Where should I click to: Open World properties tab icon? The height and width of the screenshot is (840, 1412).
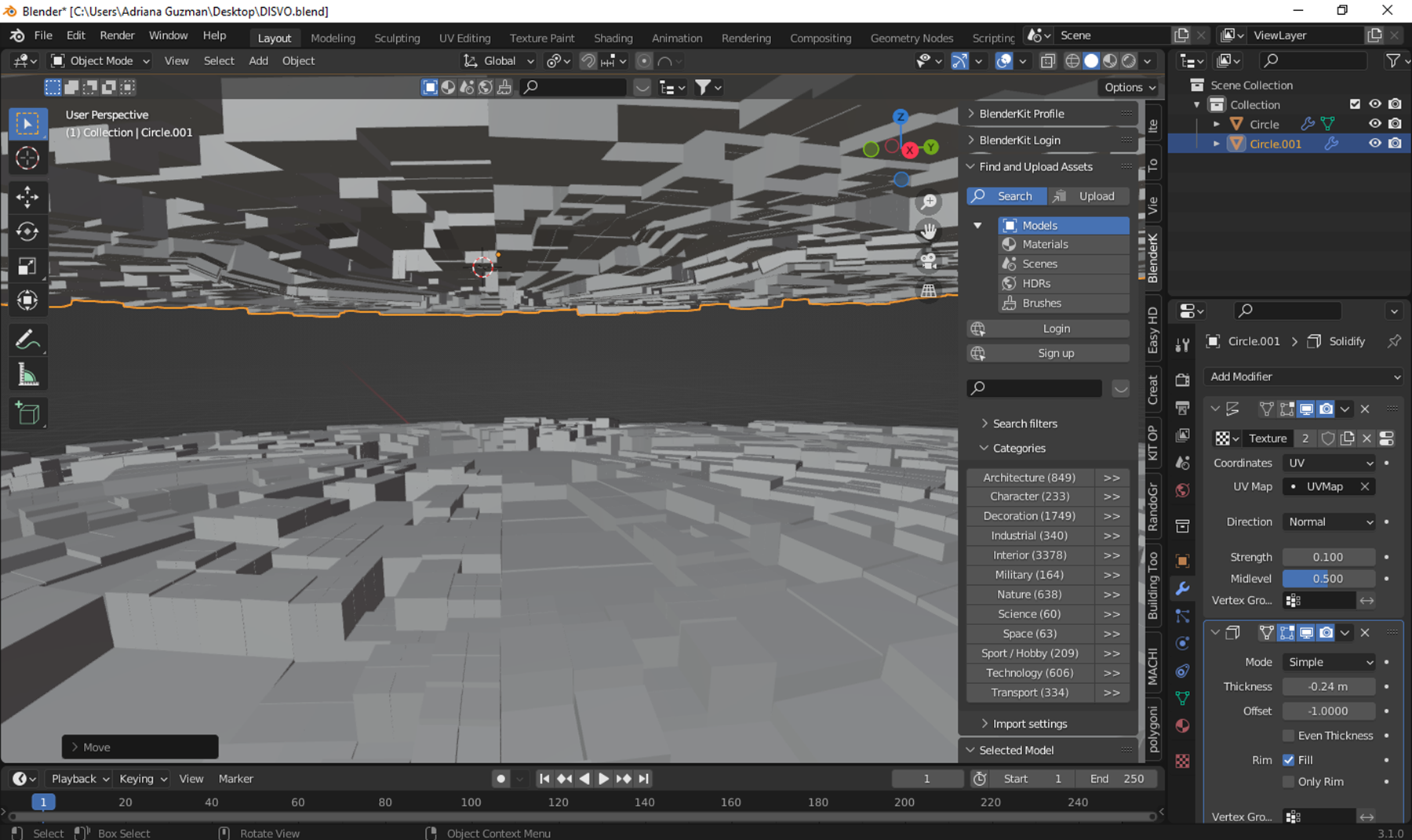[x=1182, y=490]
